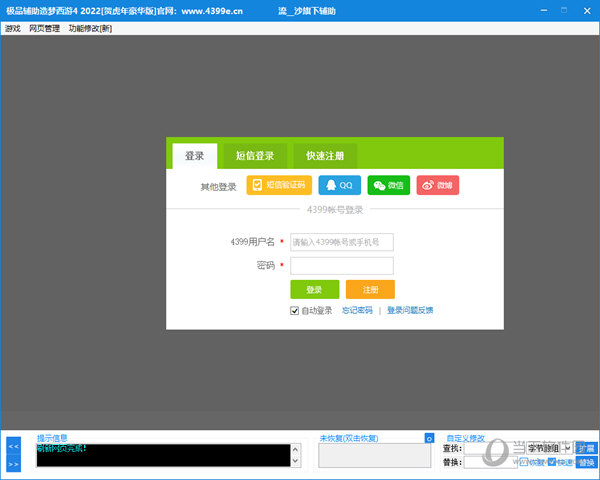
Task: Click the 未恢复 list box
Action: [375, 456]
